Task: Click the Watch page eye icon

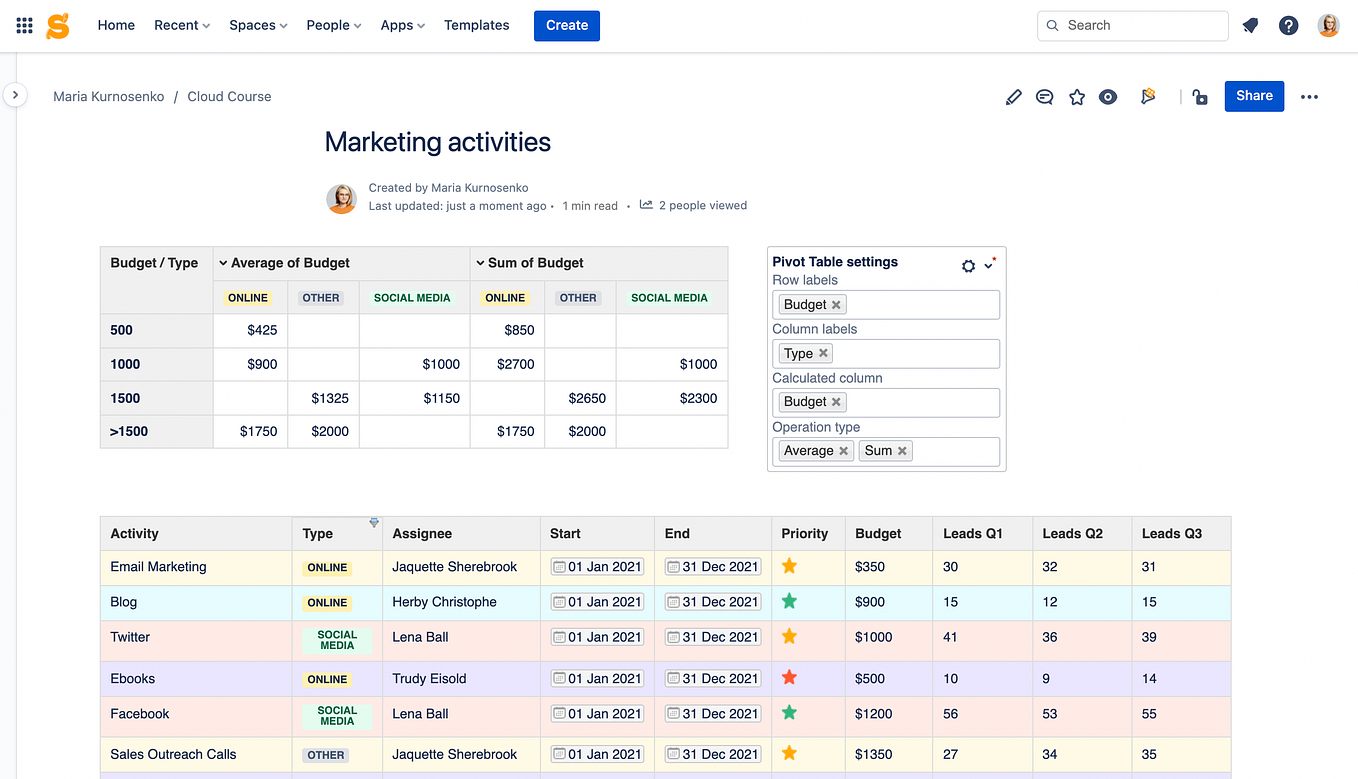Action: point(1108,96)
